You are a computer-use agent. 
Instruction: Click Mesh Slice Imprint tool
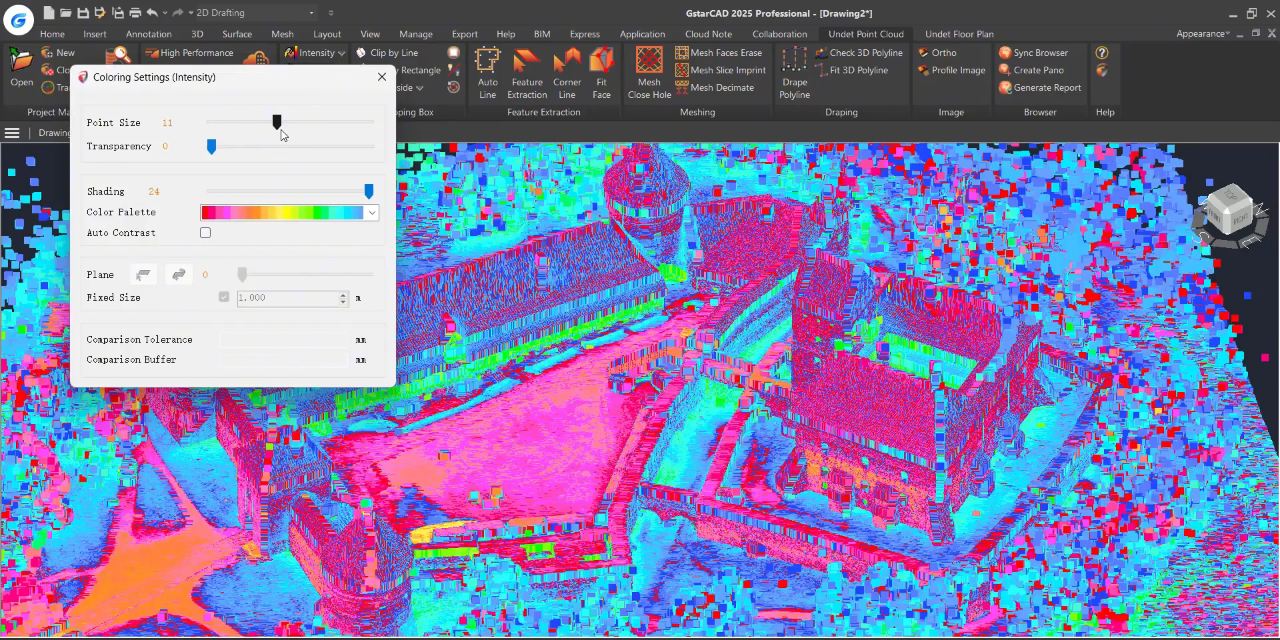coord(721,70)
